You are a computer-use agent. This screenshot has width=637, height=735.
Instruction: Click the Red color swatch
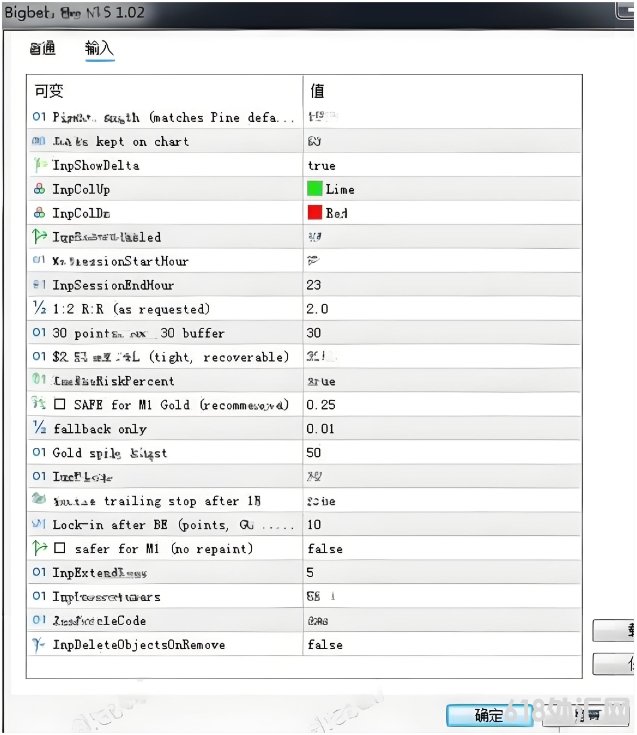point(315,213)
